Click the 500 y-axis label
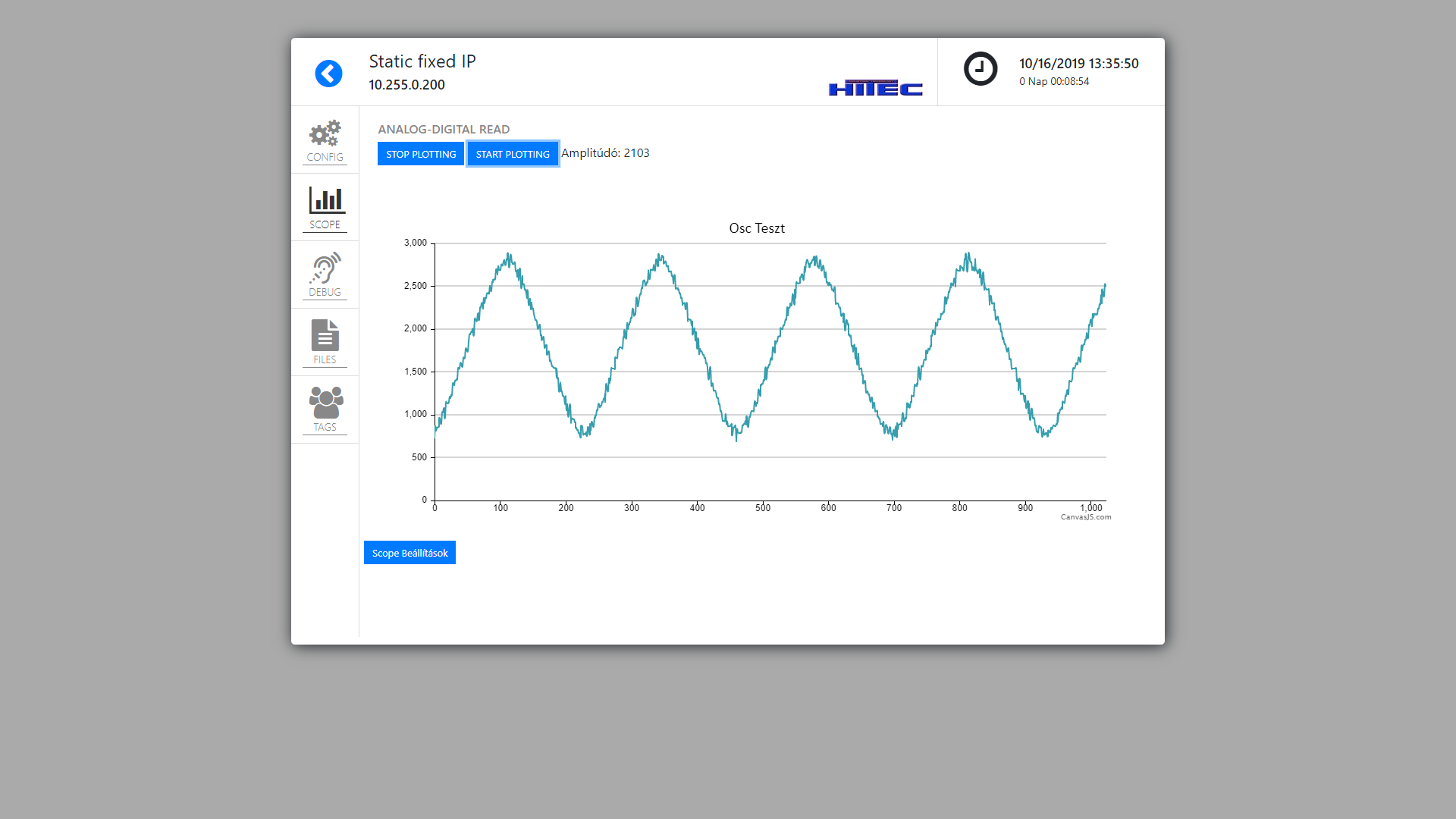 point(419,457)
